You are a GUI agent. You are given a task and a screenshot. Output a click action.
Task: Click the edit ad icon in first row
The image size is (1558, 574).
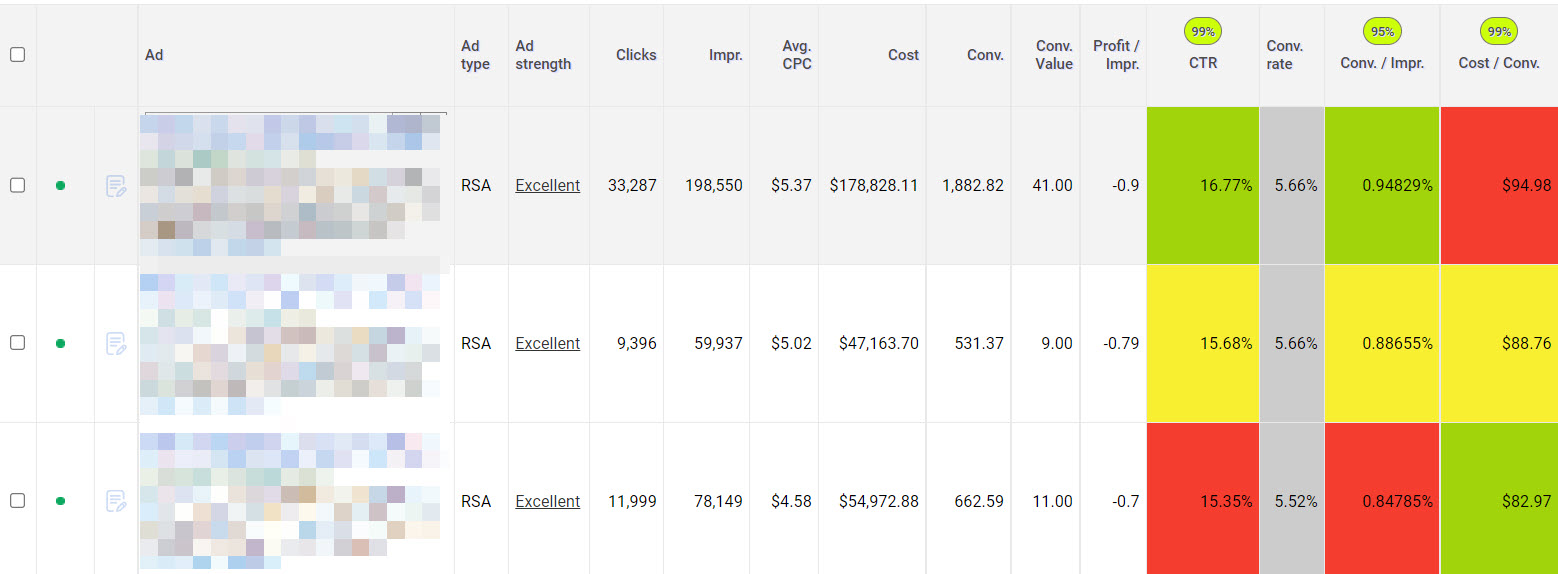pyautogui.click(x=116, y=186)
